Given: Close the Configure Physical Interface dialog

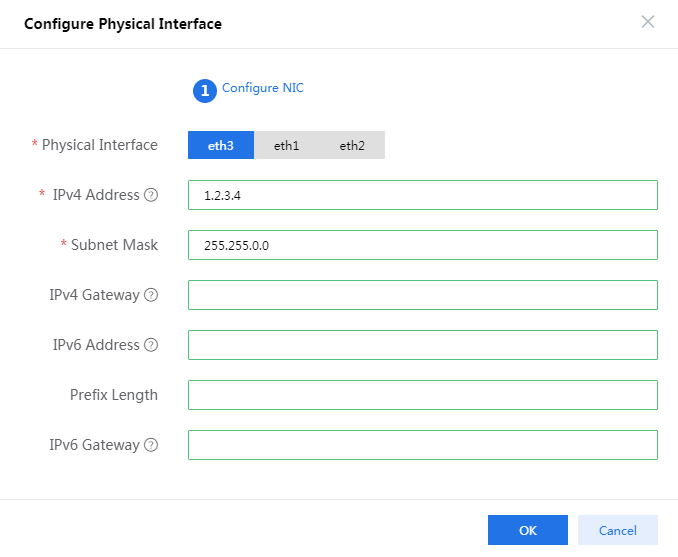Looking at the screenshot, I should click(x=648, y=22).
